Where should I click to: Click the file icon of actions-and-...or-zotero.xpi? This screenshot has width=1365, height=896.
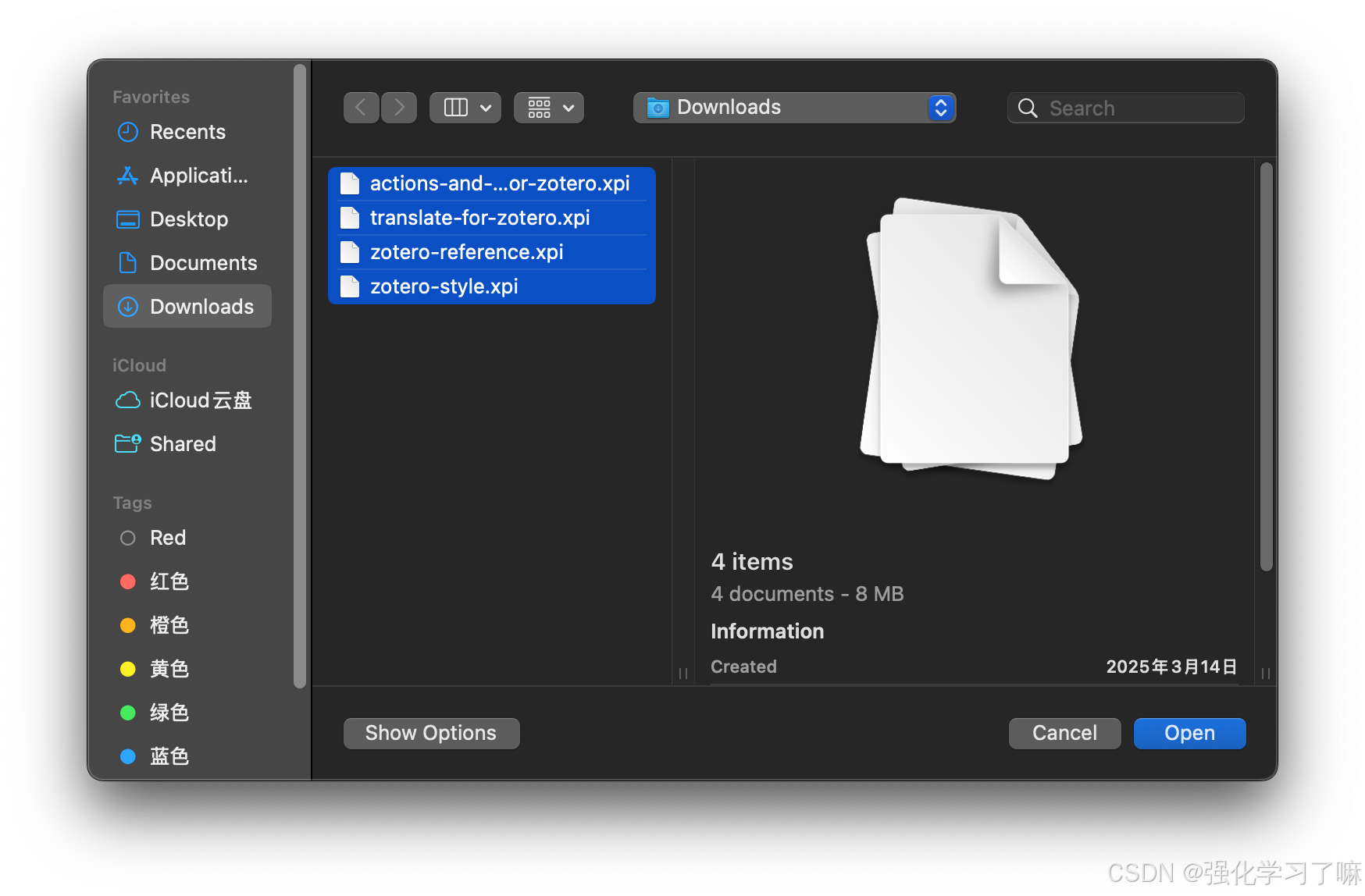coord(350,183)
